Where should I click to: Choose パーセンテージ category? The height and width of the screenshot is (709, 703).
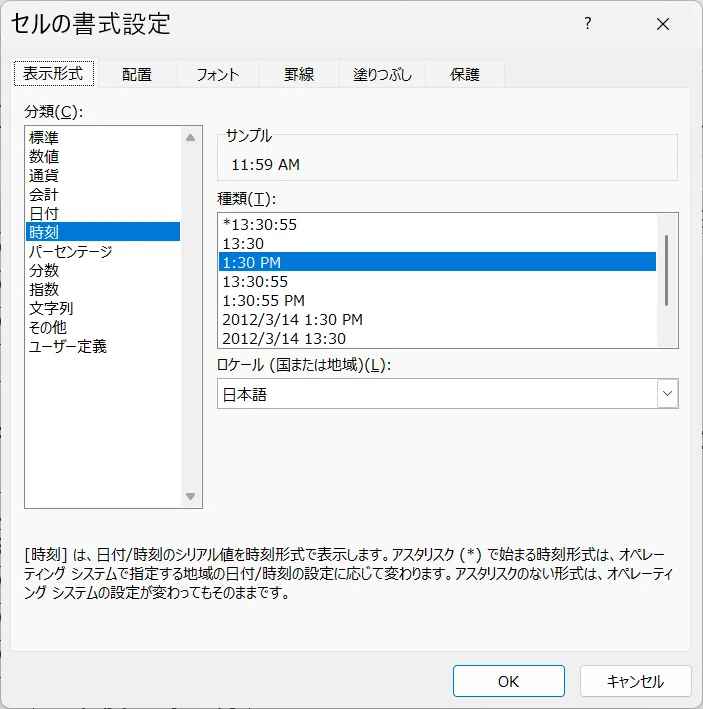[x=103, y=251]
